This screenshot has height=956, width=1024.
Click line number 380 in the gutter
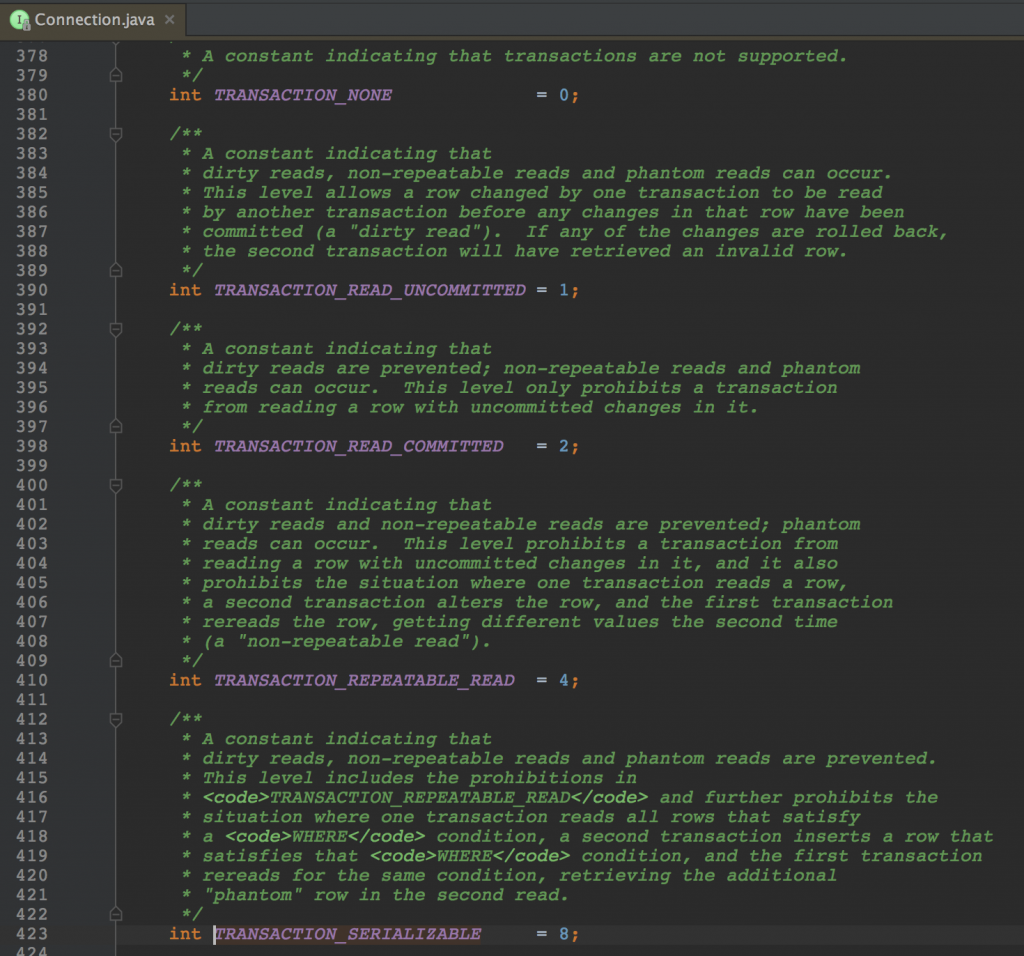click(x=32, y=95)
